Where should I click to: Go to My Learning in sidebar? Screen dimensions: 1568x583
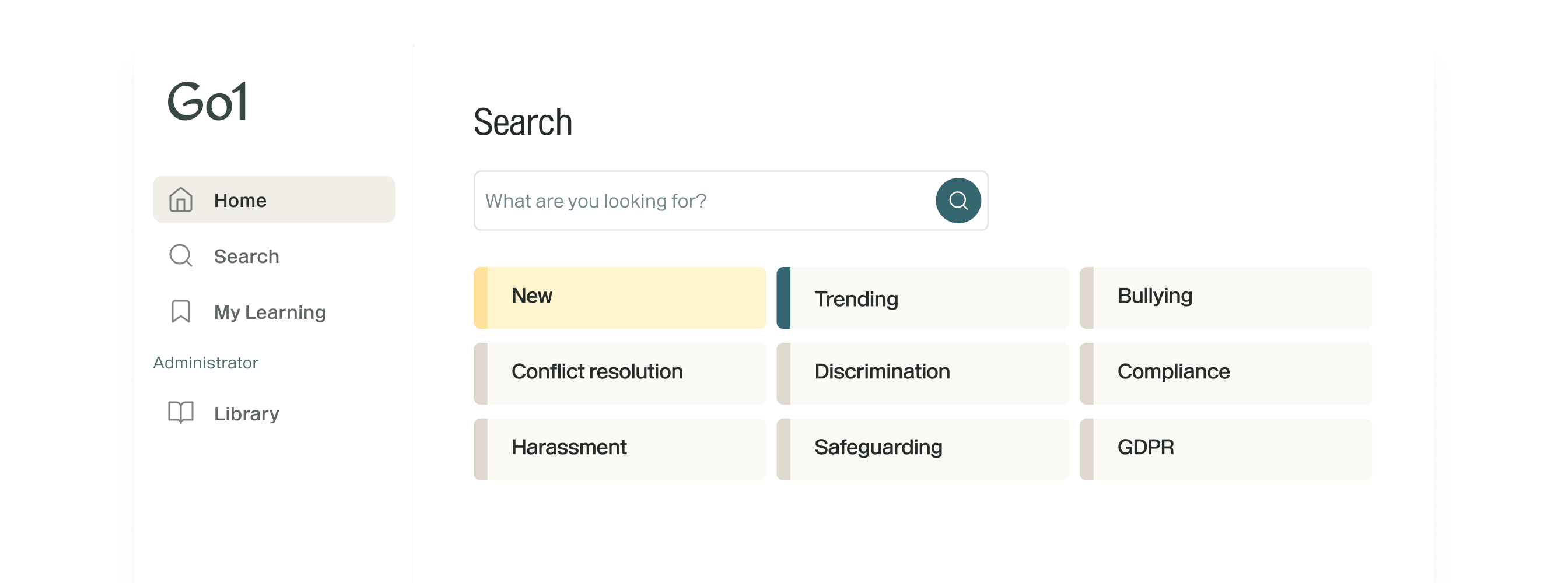point(269,312)
